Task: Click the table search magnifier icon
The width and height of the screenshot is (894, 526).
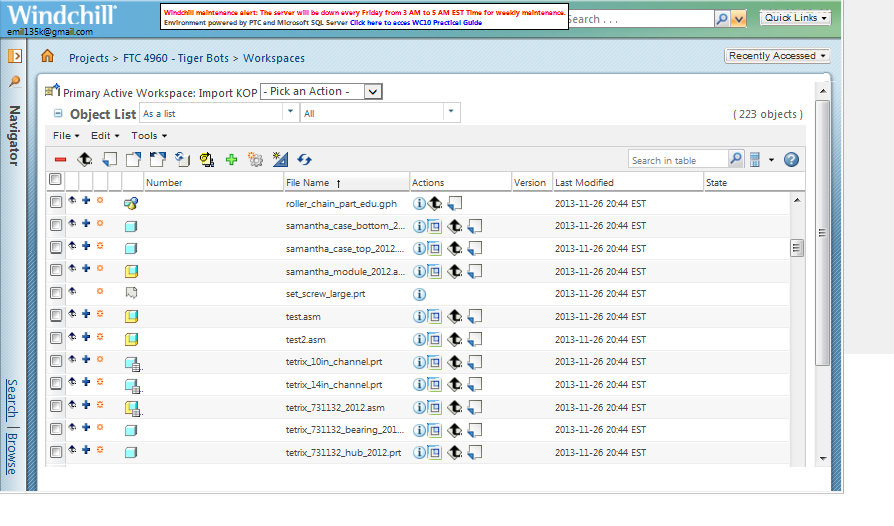Action: (x=736, y=159)
